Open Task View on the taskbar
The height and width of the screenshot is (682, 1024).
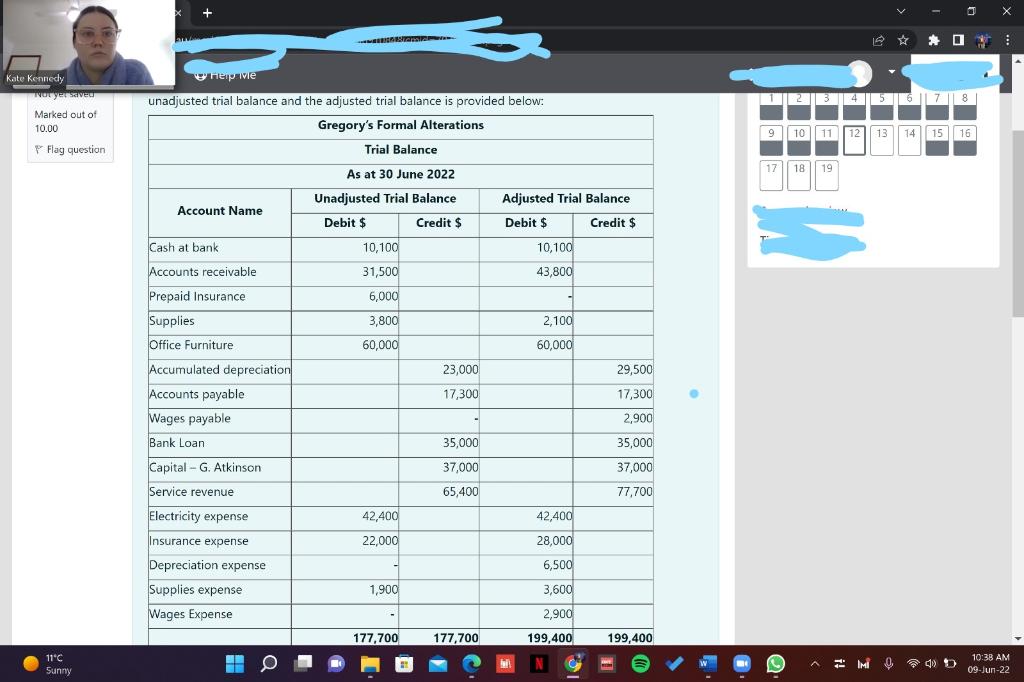point(302,664)
